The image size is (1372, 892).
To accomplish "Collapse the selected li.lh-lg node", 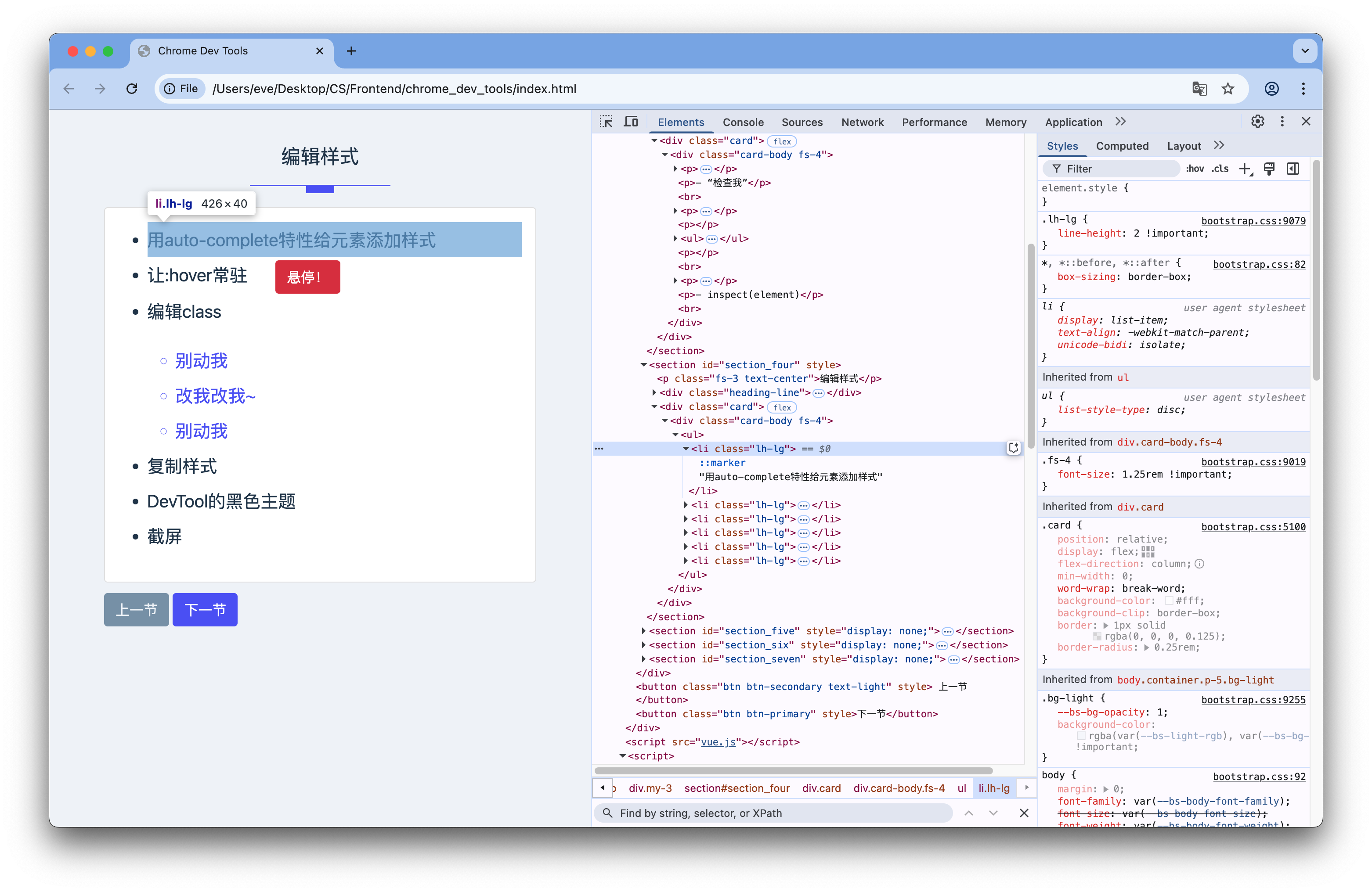I will (686, 449).
